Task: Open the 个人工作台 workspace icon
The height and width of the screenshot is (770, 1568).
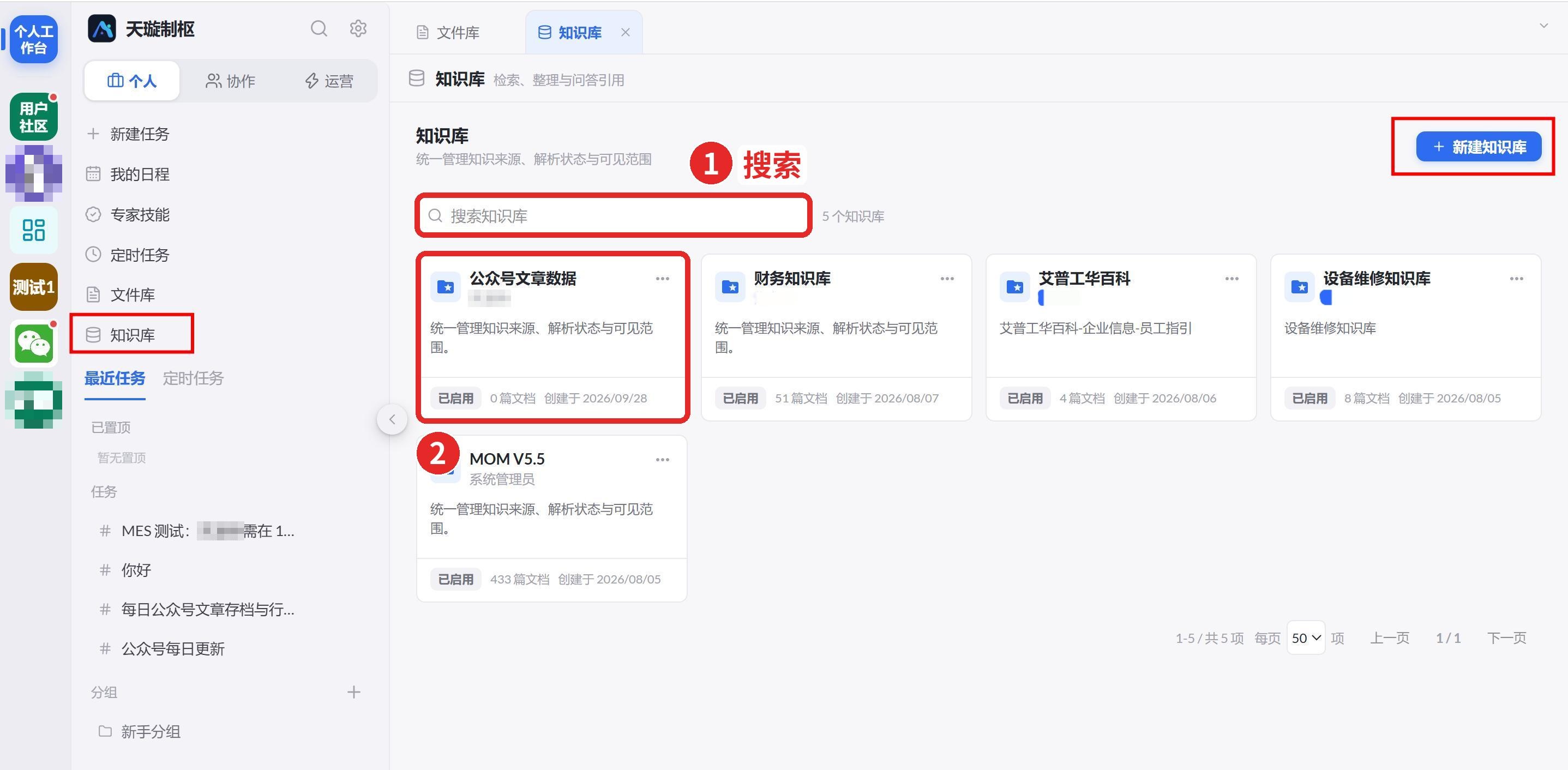Action: 33,40
